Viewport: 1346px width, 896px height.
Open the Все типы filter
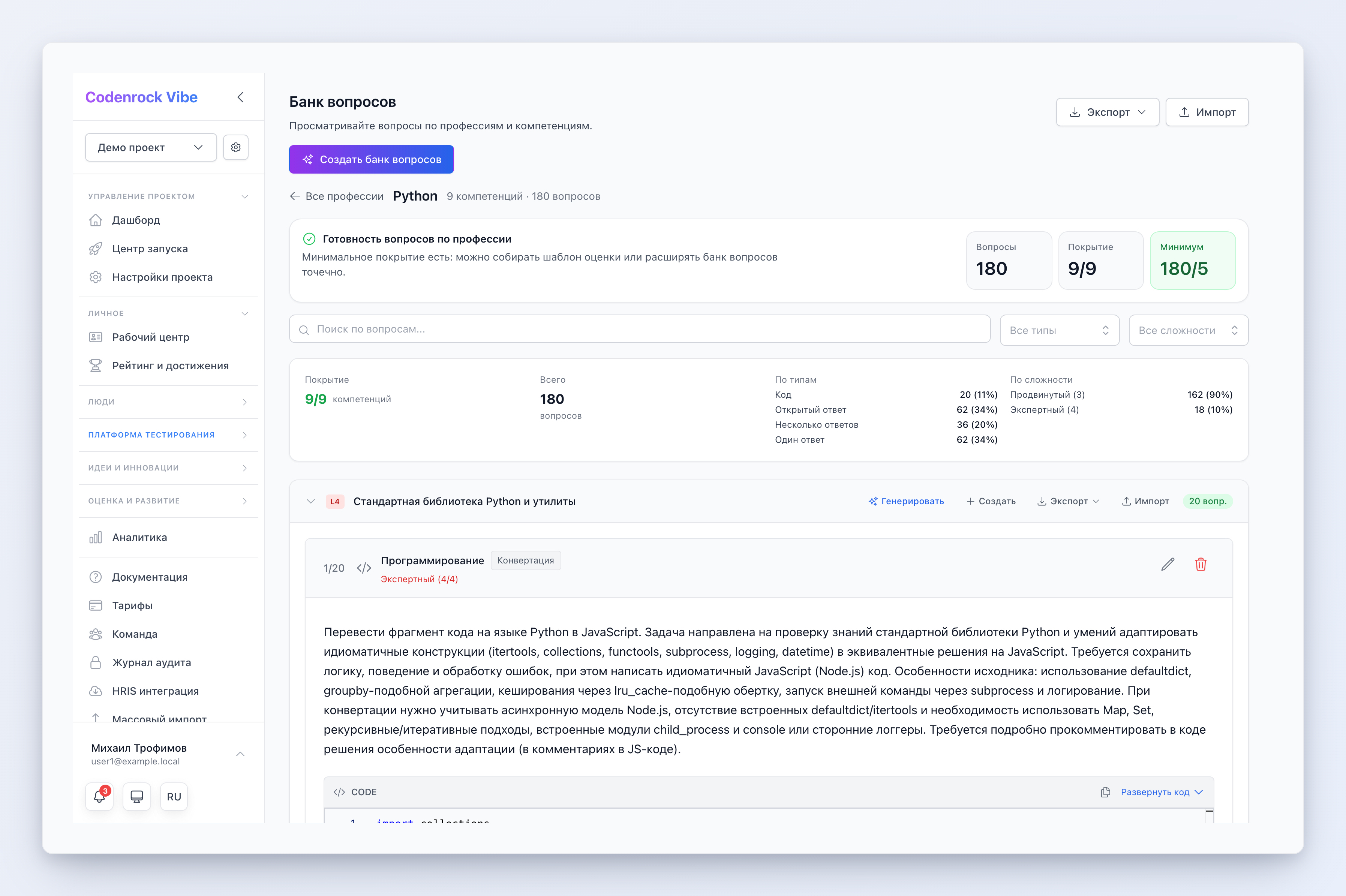coord(1059,330)
